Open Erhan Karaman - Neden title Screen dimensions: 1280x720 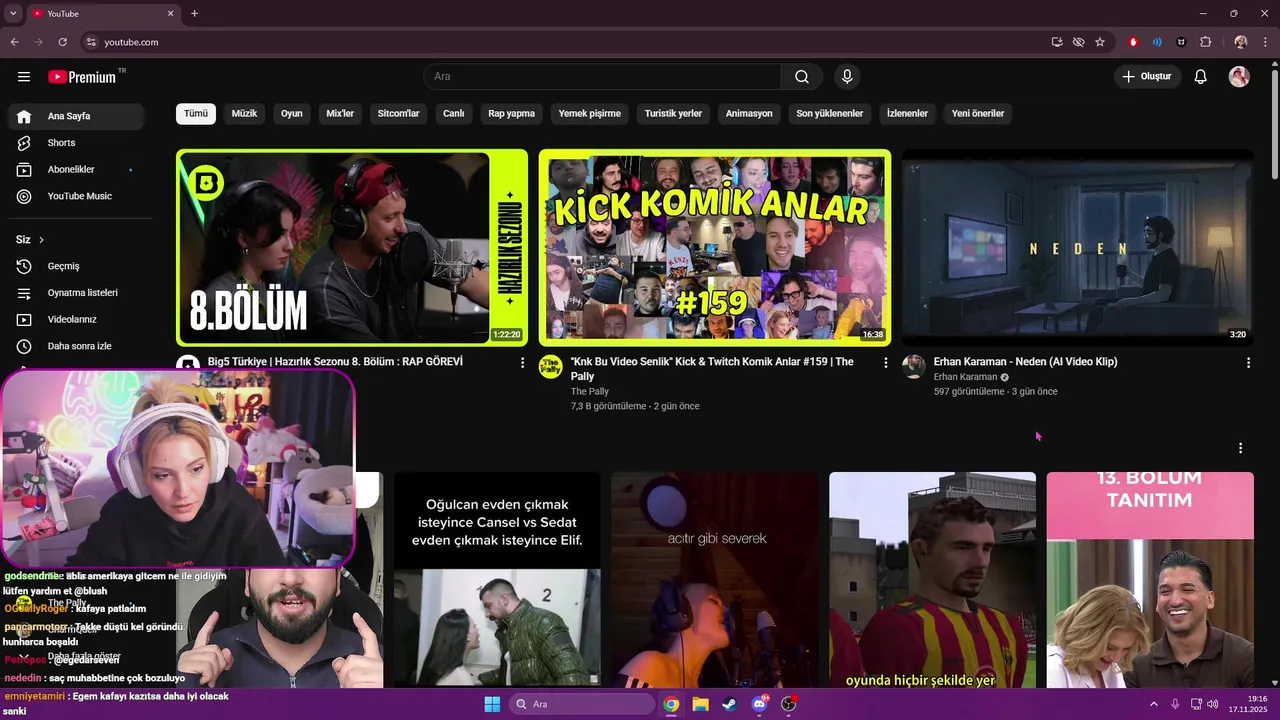(x=1025, y=362)
